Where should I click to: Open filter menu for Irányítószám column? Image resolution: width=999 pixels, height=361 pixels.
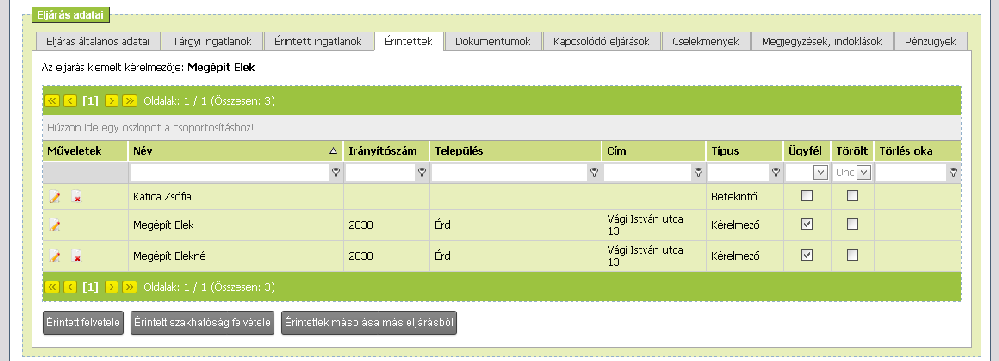pos(421,173)
